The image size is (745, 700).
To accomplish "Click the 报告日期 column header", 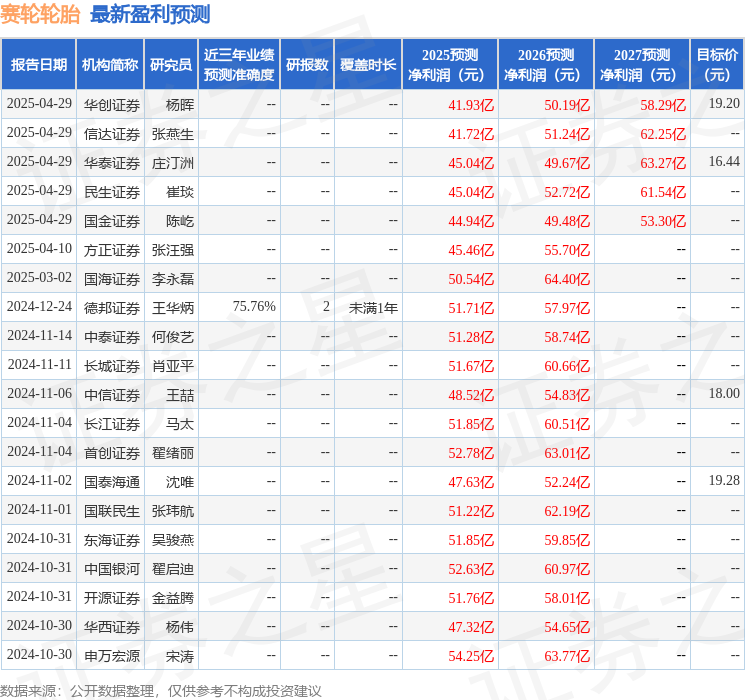I will 38,65.
